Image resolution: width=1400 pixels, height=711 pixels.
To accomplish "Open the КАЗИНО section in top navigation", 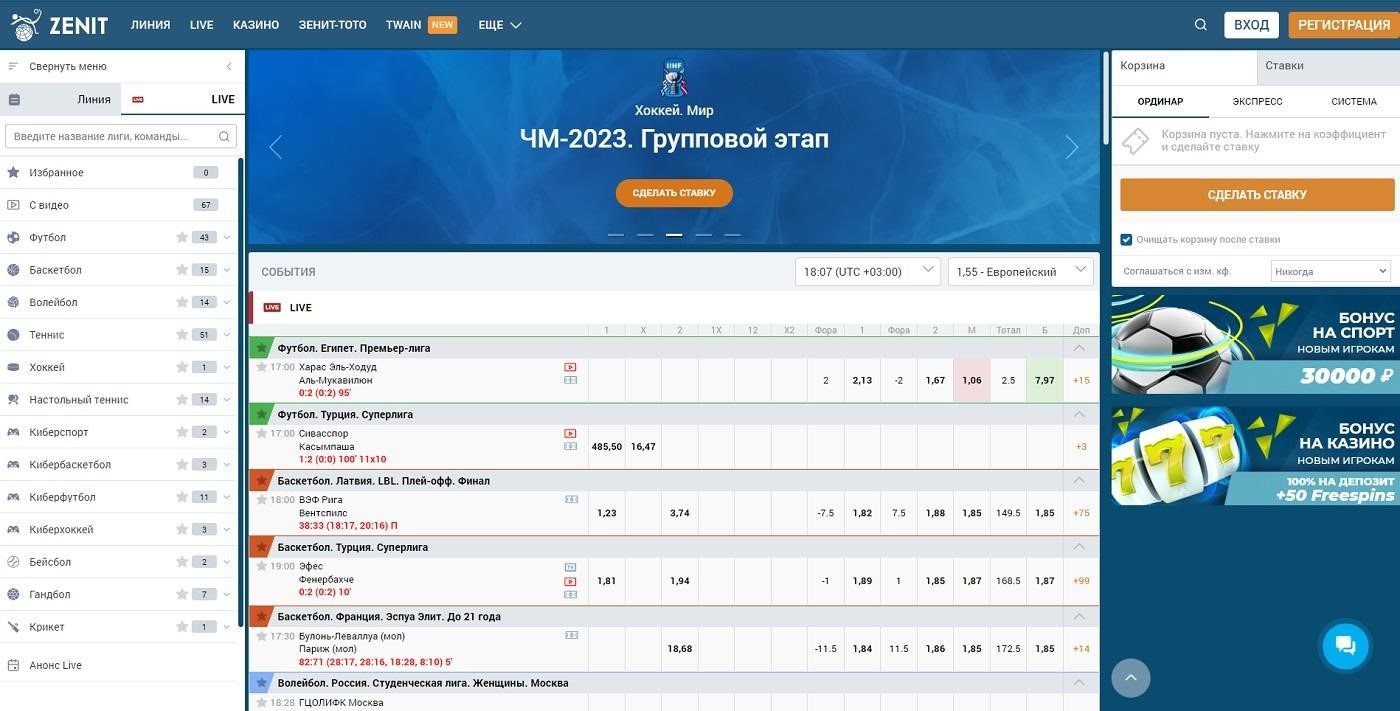I will 256,25.
